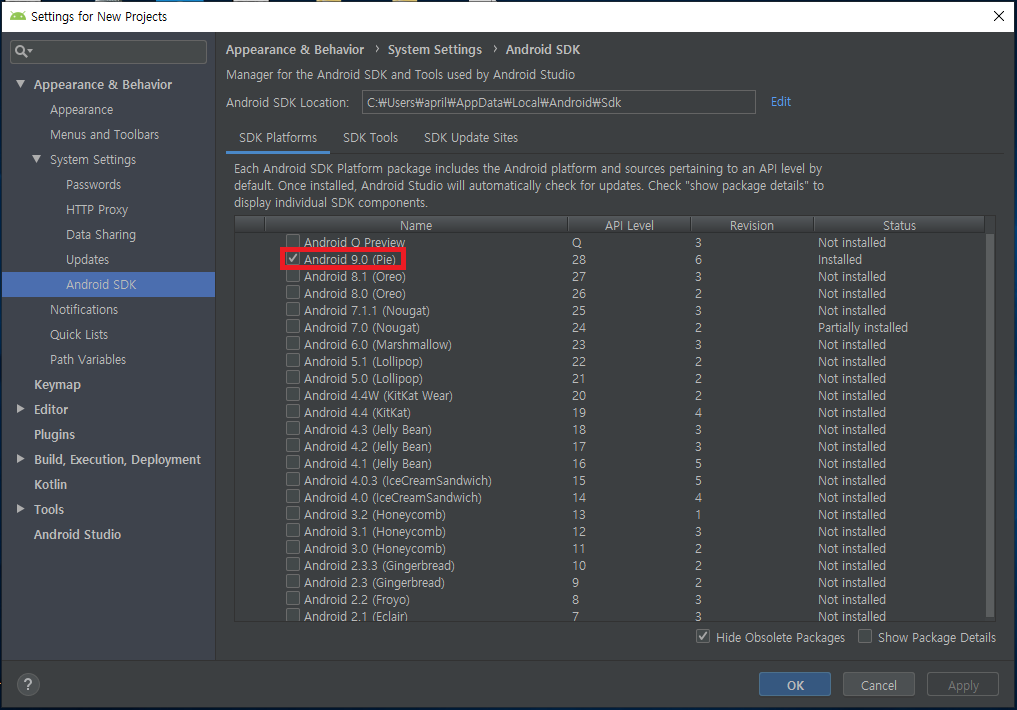The image size is (1017, 710).
Task: Expand the Editor tree node
Action: [x=21, y=409]
